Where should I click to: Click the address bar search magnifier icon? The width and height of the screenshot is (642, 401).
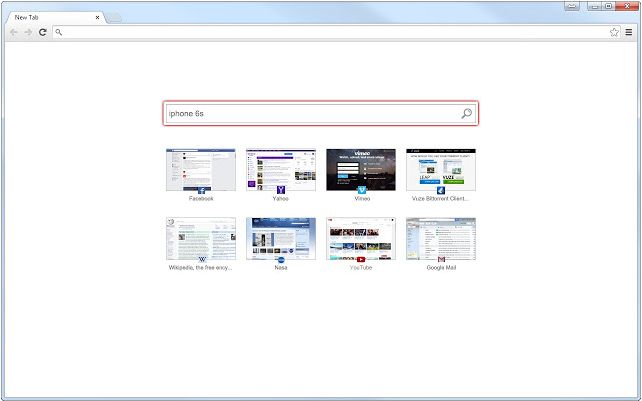coord(59,32)
